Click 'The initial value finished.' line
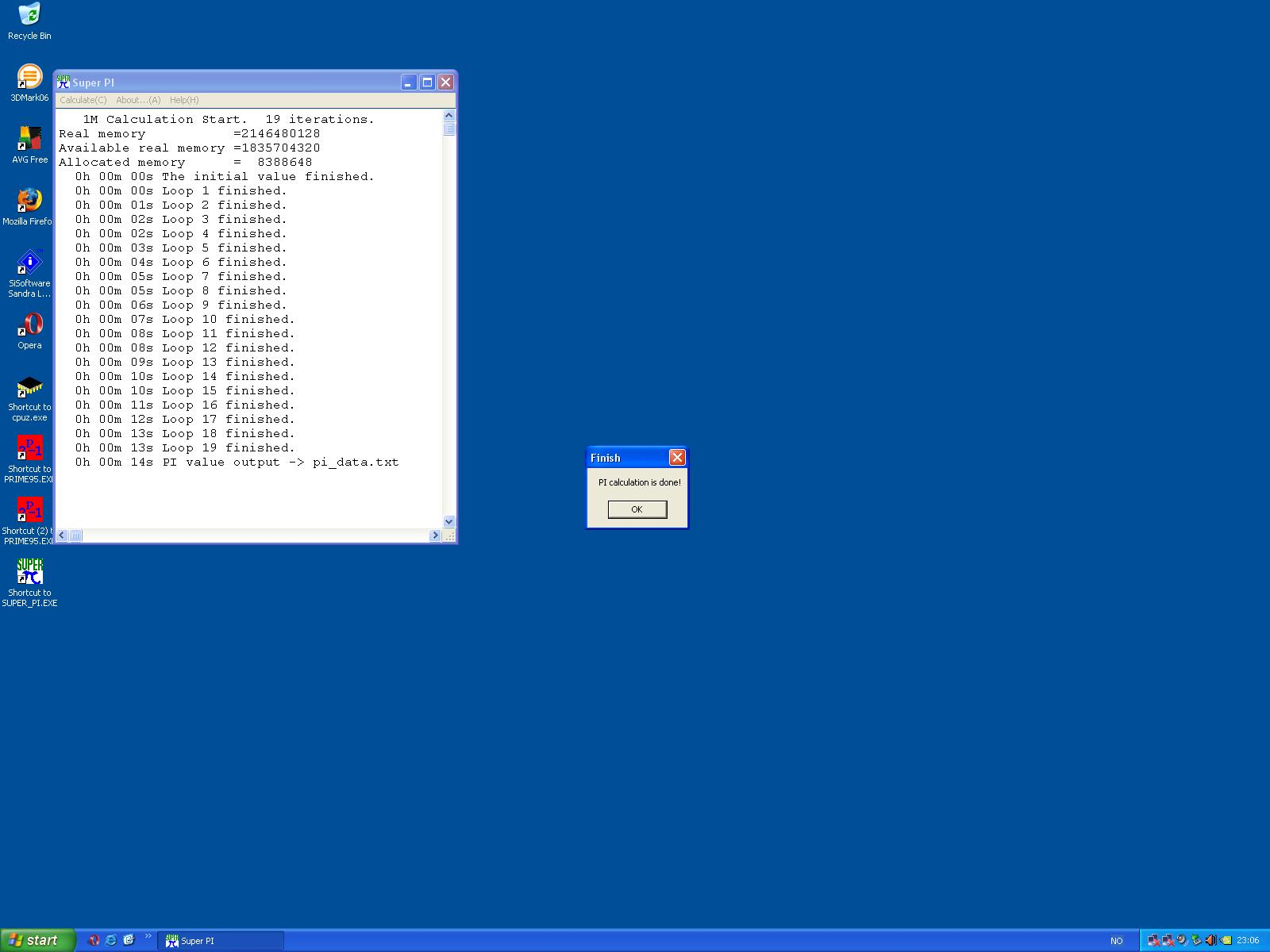1270x952 pixels. [x=225, y=177]
